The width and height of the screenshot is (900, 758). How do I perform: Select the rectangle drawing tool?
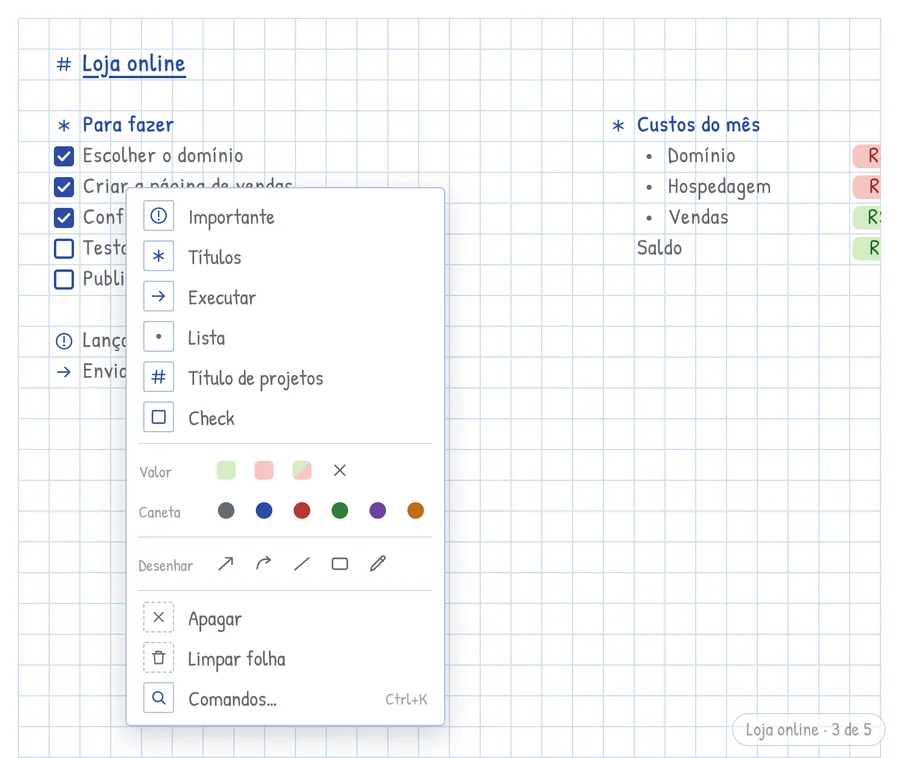click(x=340, y=564)
